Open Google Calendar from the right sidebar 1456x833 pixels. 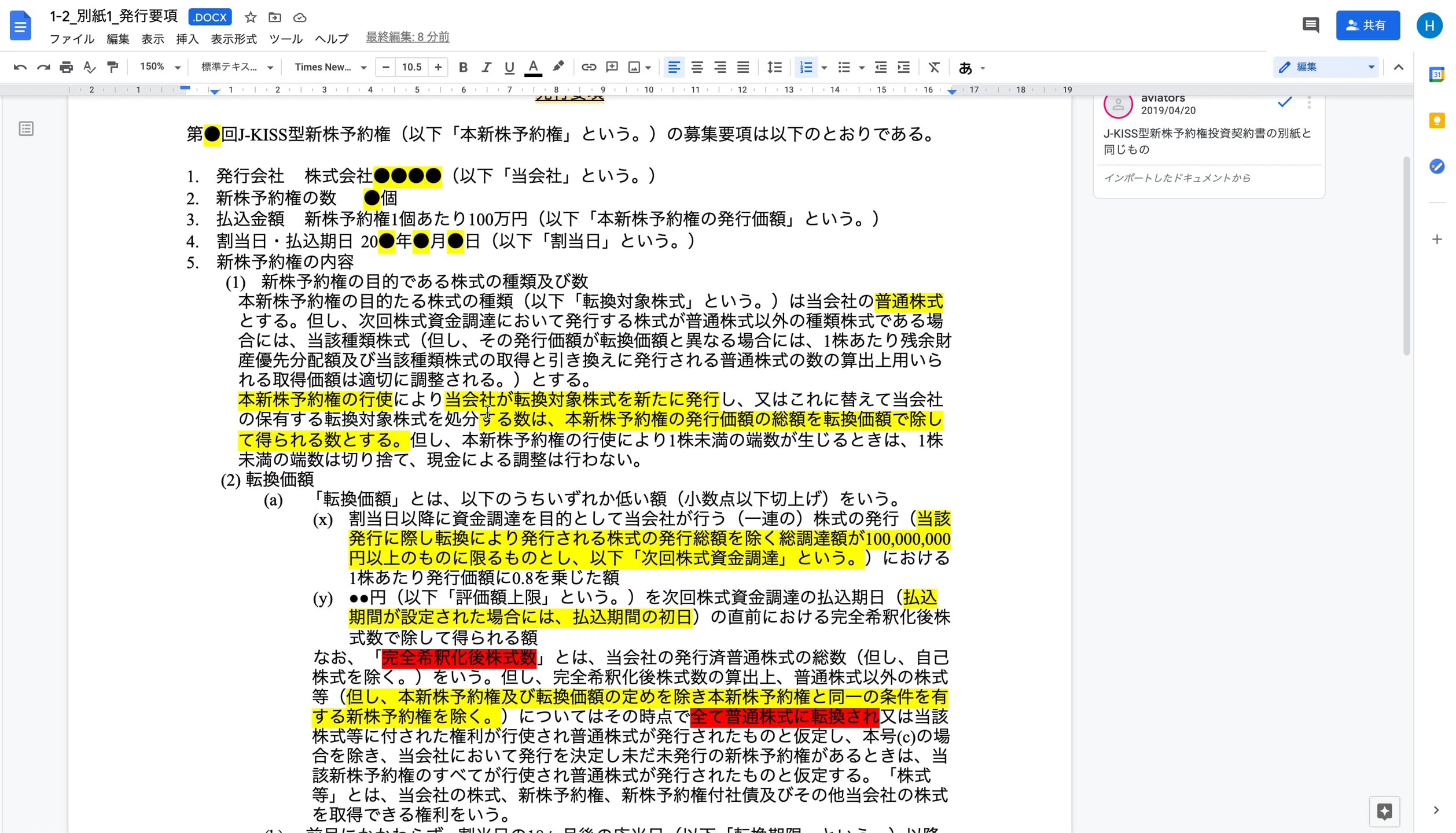pos(1437,74)
